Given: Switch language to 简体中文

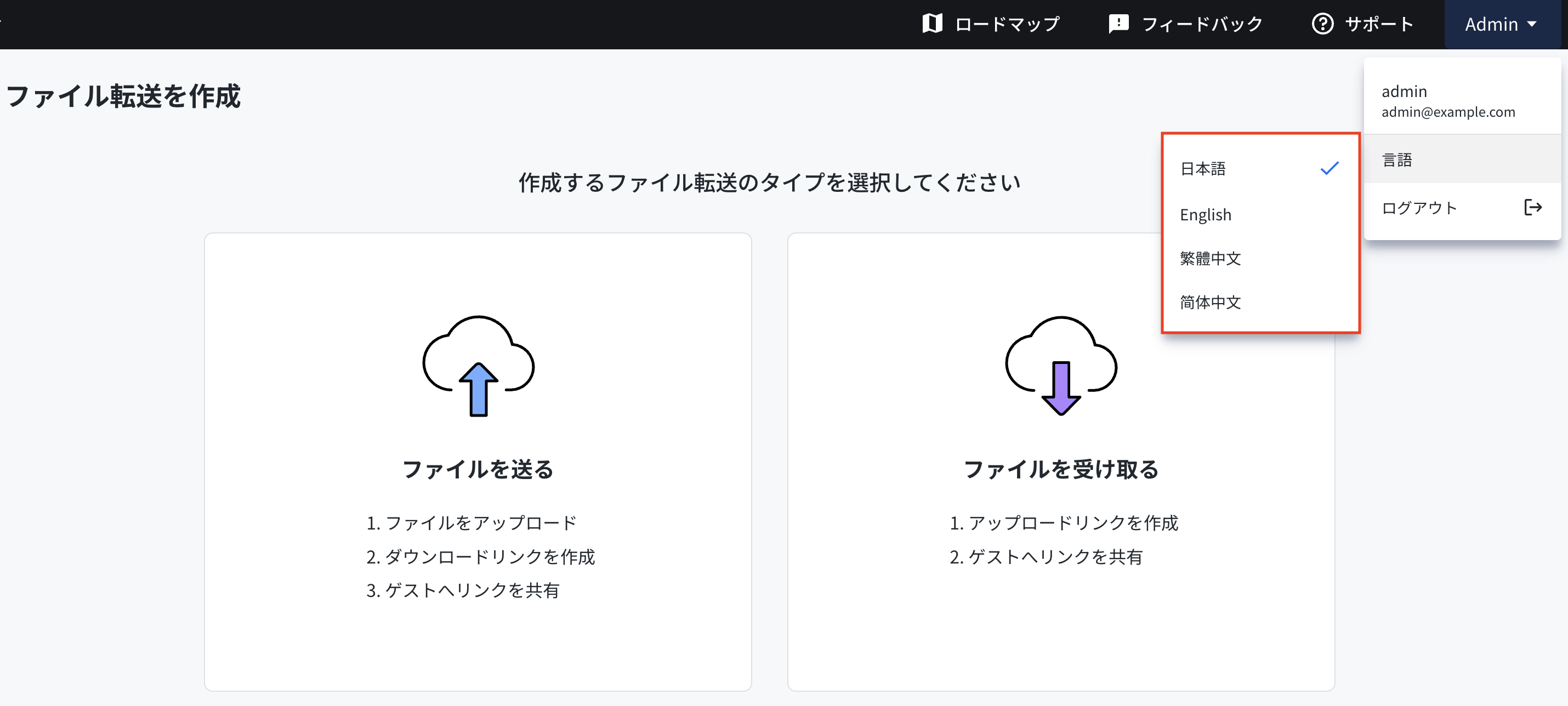Looking at the screenshot, I should tap(1260, 303).
